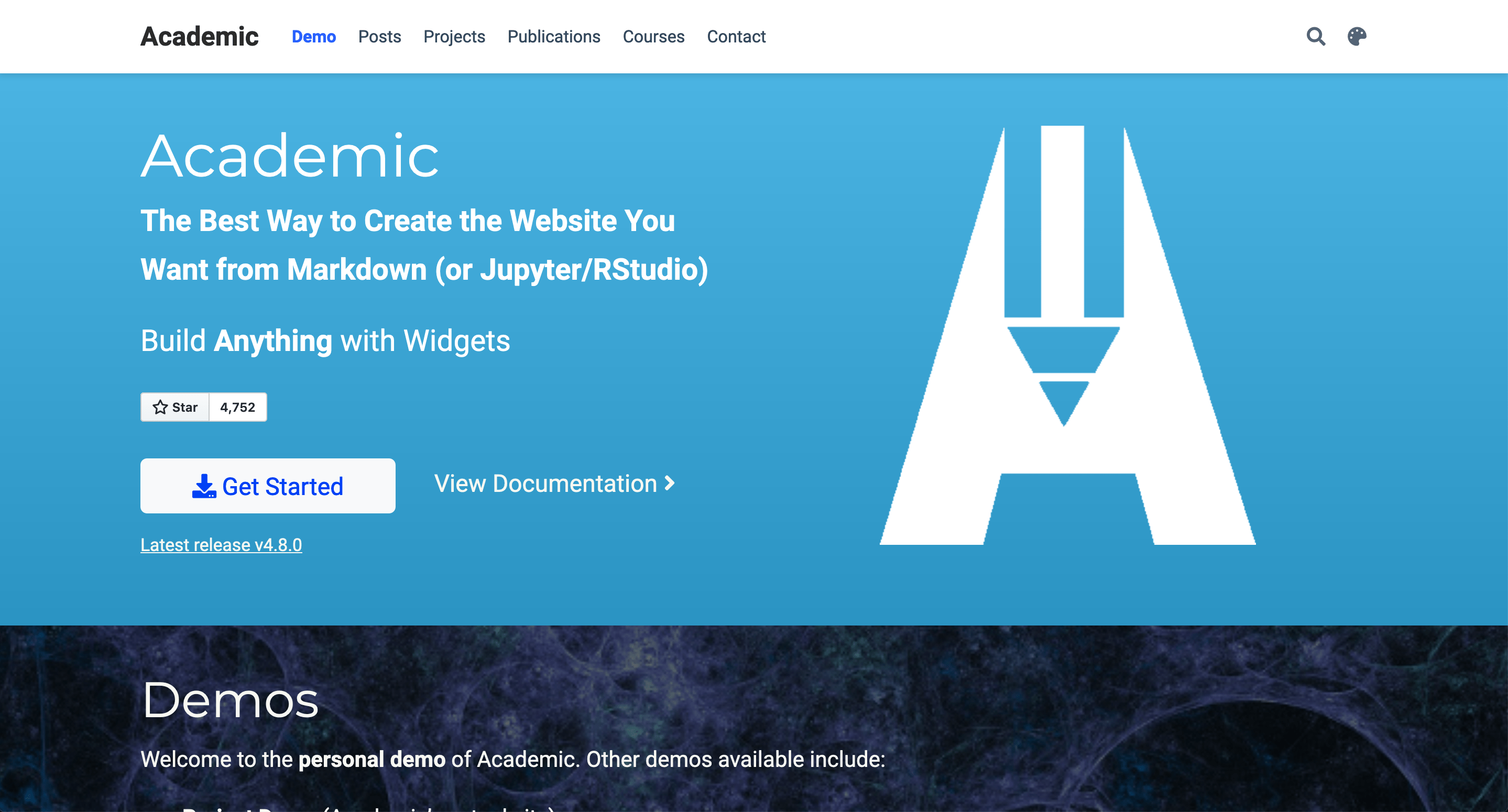
Task: Click the search icon in the navbar
Action: [1316, 36]
